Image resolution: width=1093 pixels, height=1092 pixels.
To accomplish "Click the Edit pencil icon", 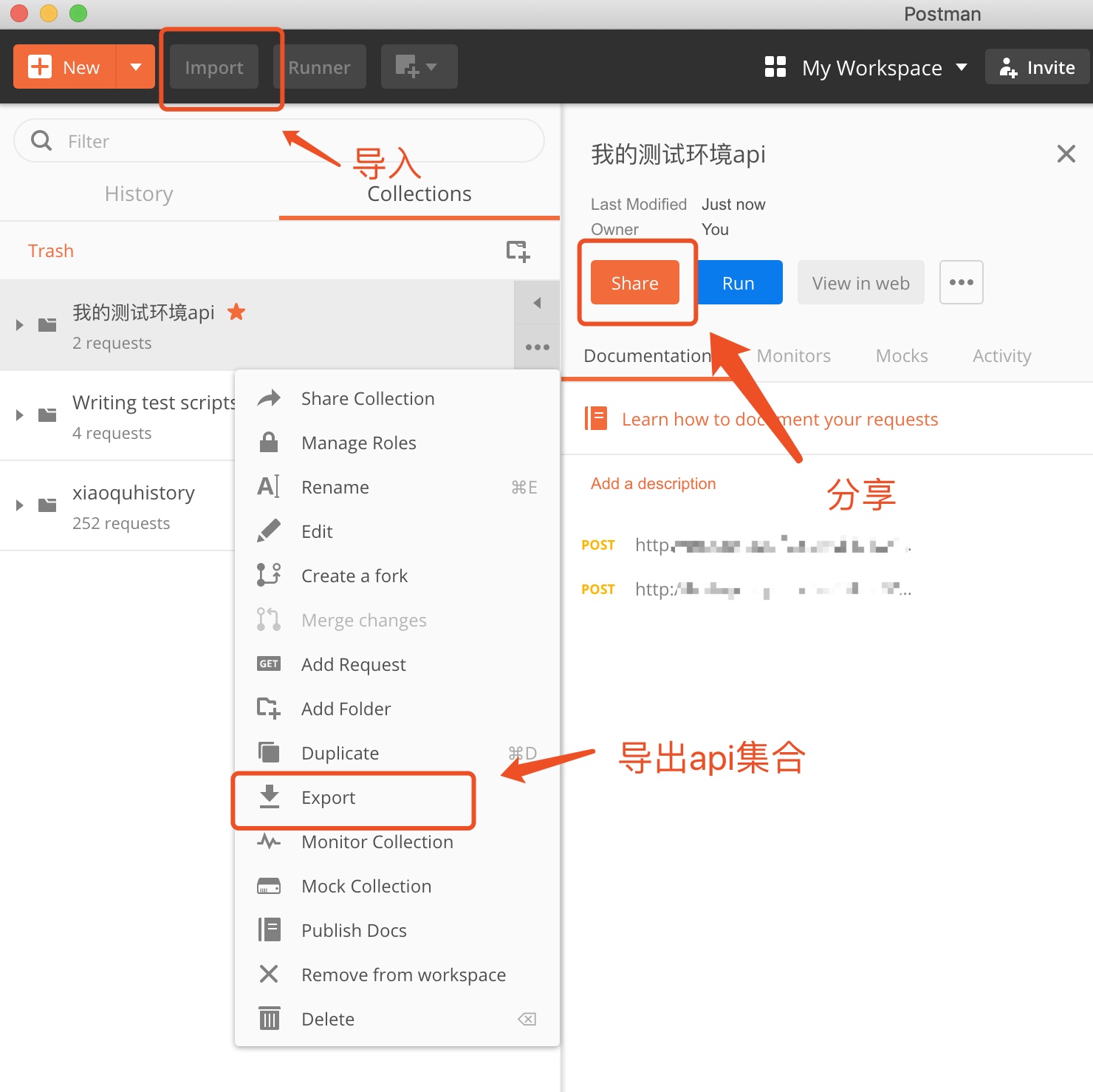I will [269, 530].
